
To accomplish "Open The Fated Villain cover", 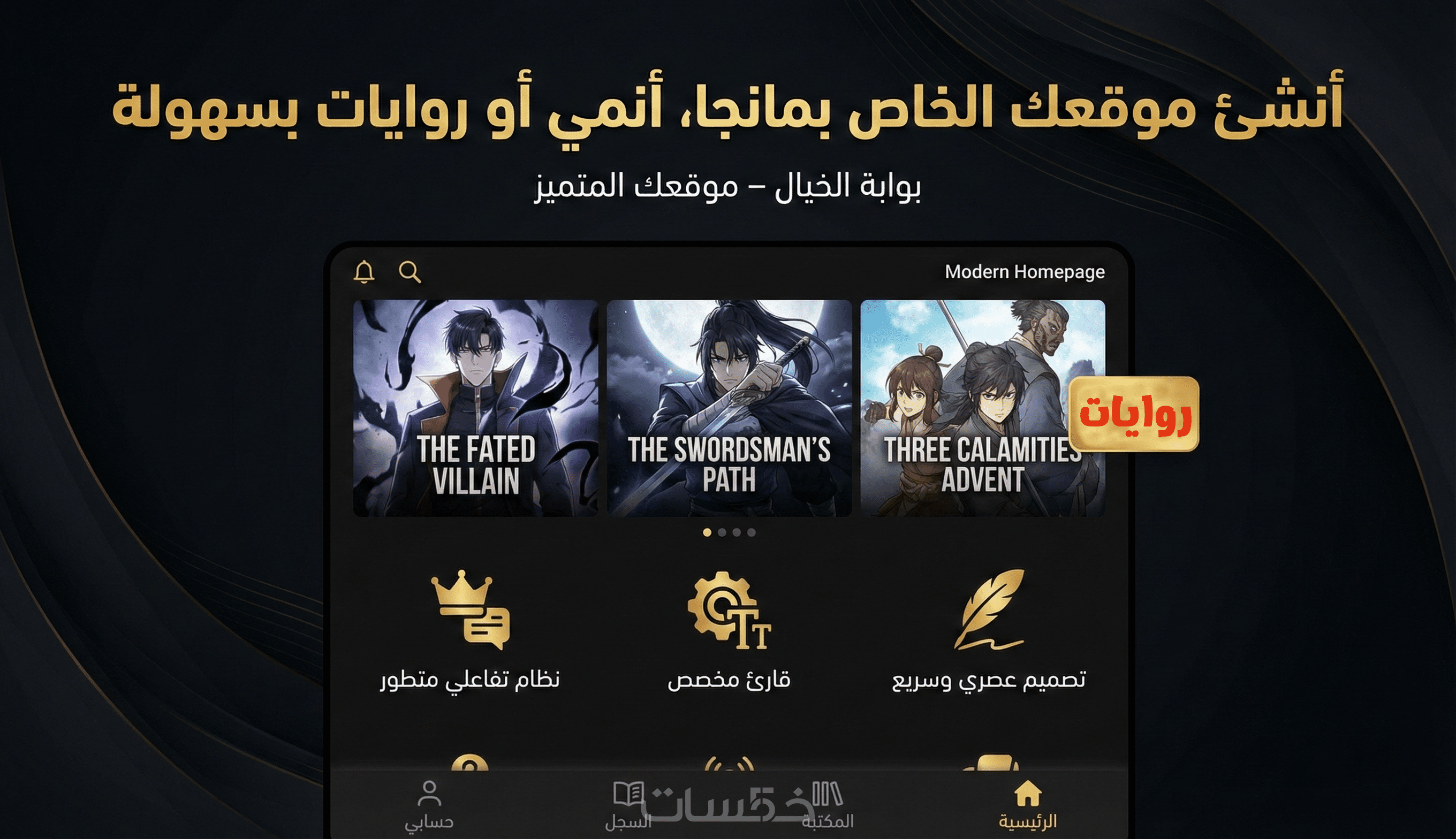I will pyautogui.click(x=475, y=408).
